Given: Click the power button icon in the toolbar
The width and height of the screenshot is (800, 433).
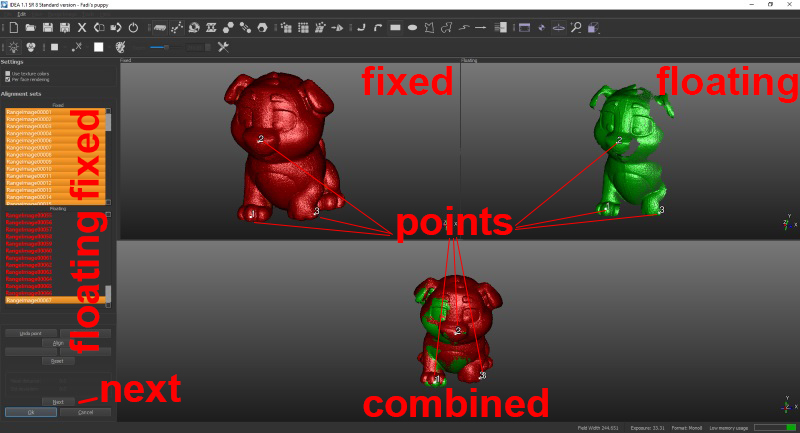Looking at the screenshot, I should pyautogui.click(x=133, y=28).
